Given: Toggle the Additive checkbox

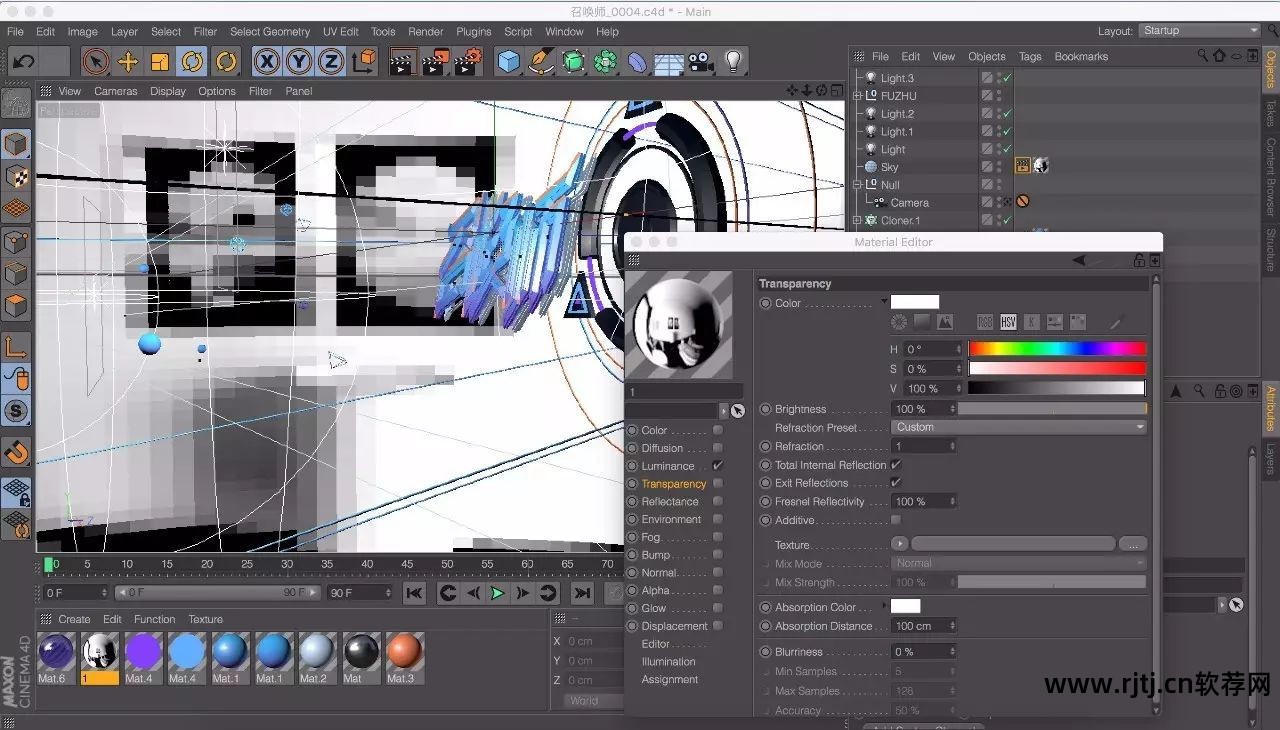Looking at the screenshot, I should pos(896,520).
